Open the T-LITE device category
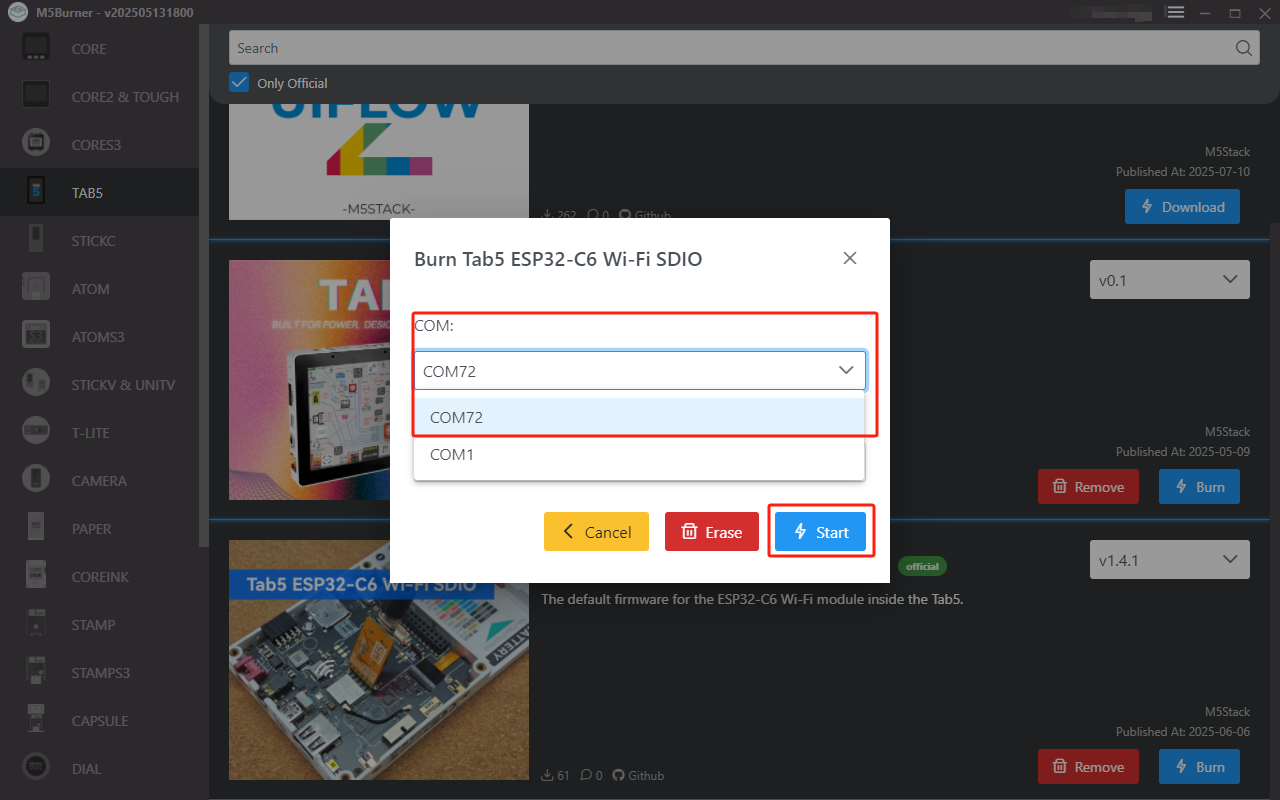 coord(99,432)
